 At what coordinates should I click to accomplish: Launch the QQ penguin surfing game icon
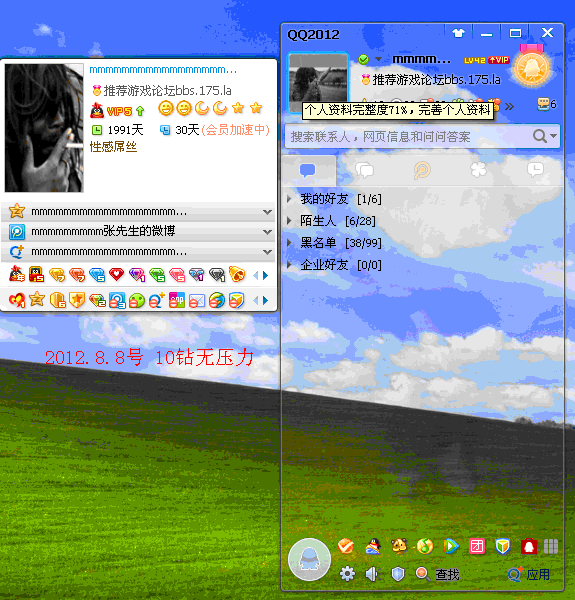tap(373, 546)
